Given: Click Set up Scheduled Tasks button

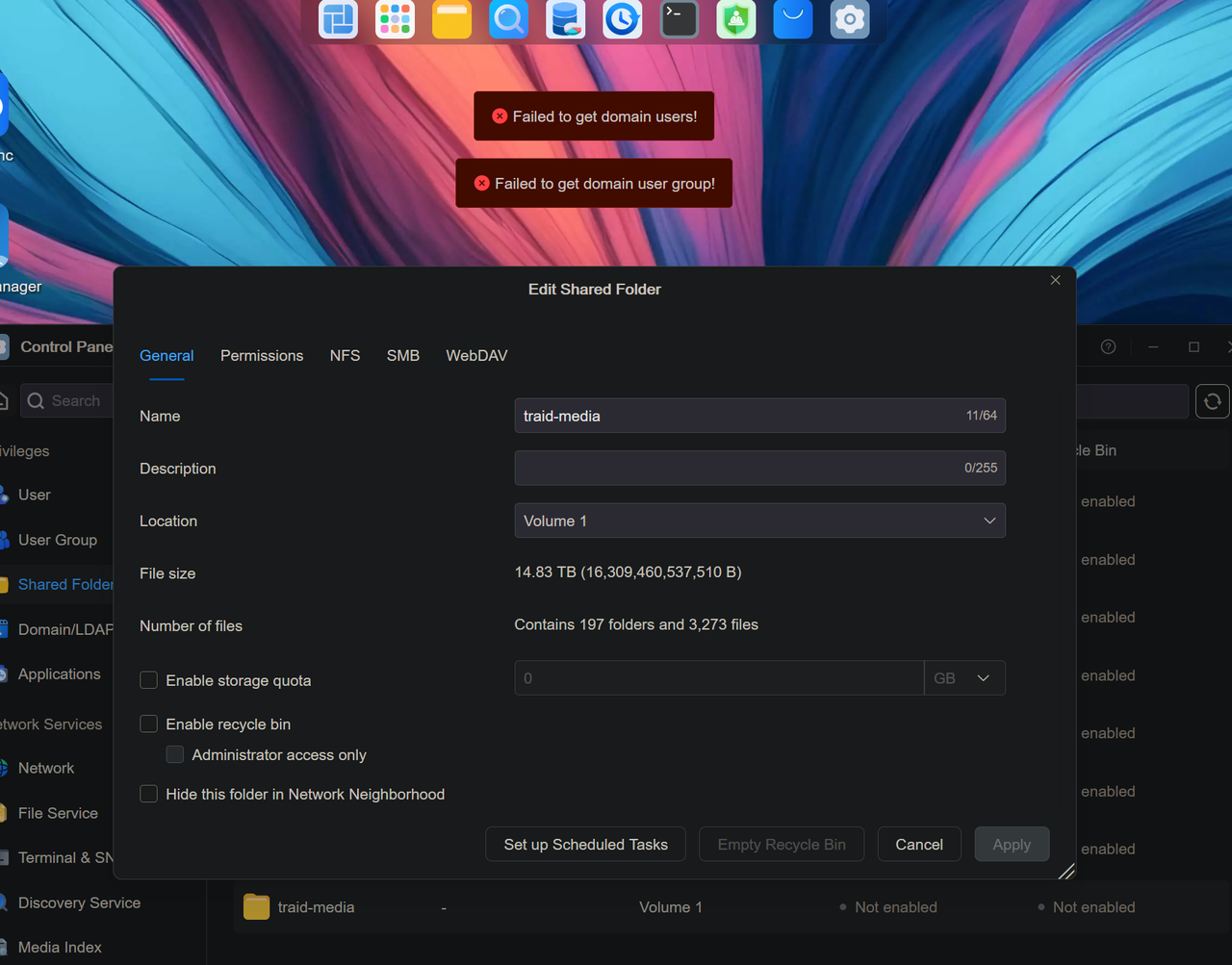Looking at the screenshot, I should click(x=585, y=844).
